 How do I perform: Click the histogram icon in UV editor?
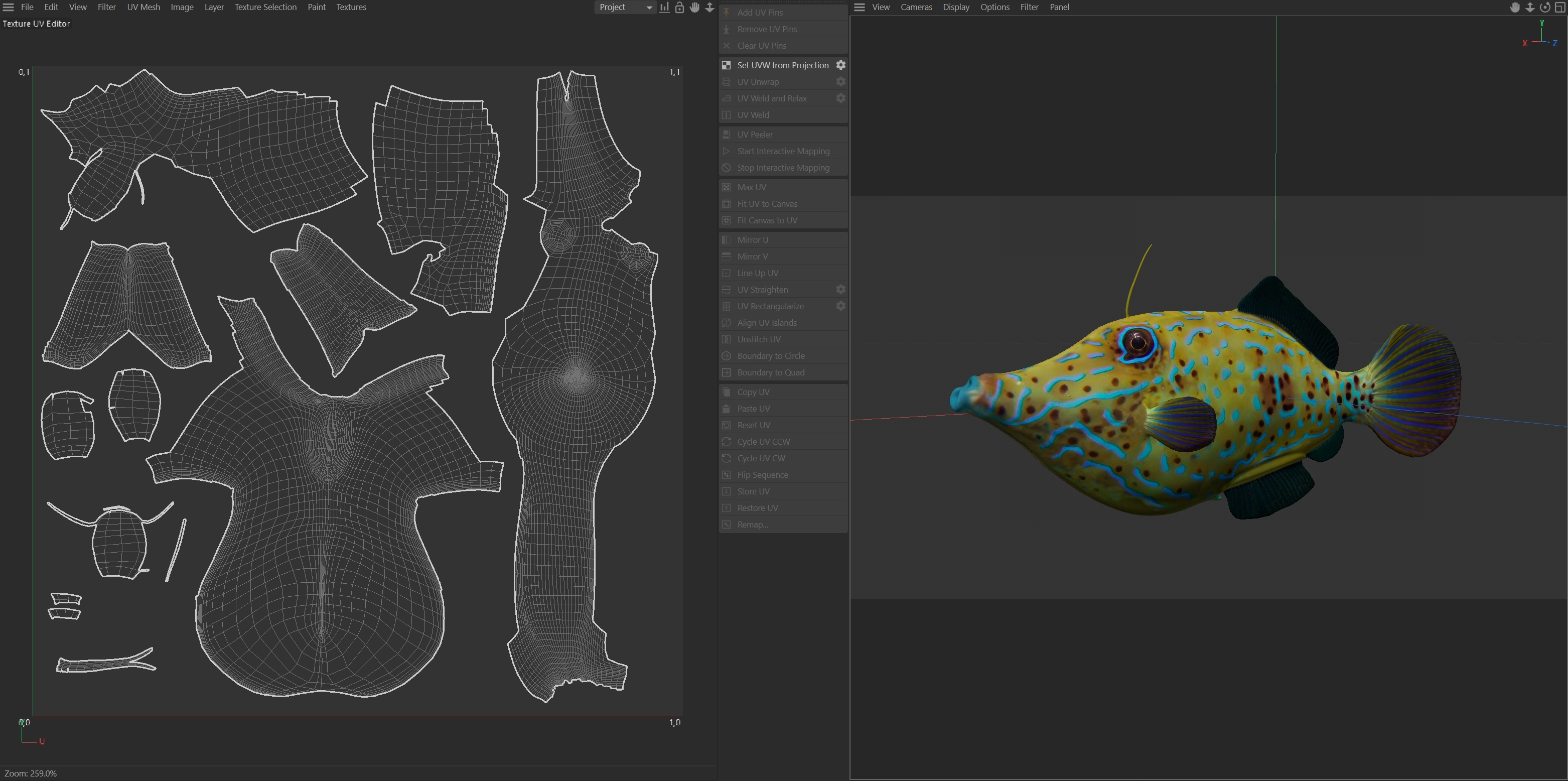(664, 8)
